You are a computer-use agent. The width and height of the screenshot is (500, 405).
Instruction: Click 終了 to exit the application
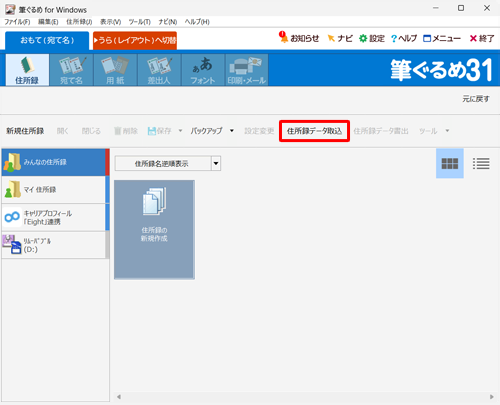point(482,38)
